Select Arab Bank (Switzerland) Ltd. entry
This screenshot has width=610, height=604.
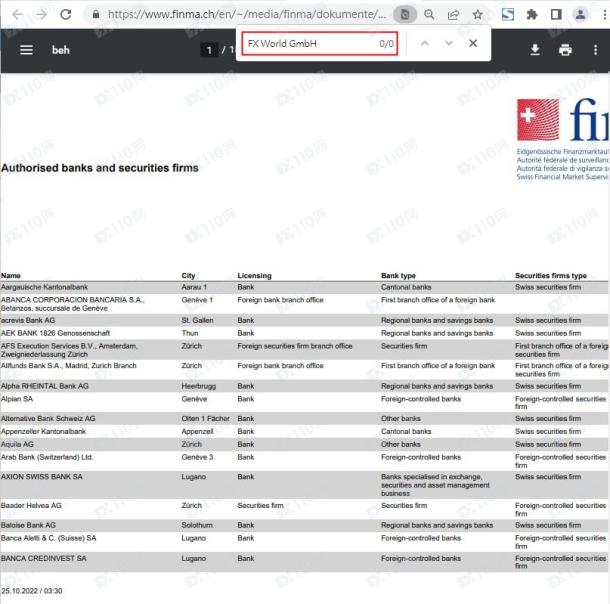tap(47, 457)
